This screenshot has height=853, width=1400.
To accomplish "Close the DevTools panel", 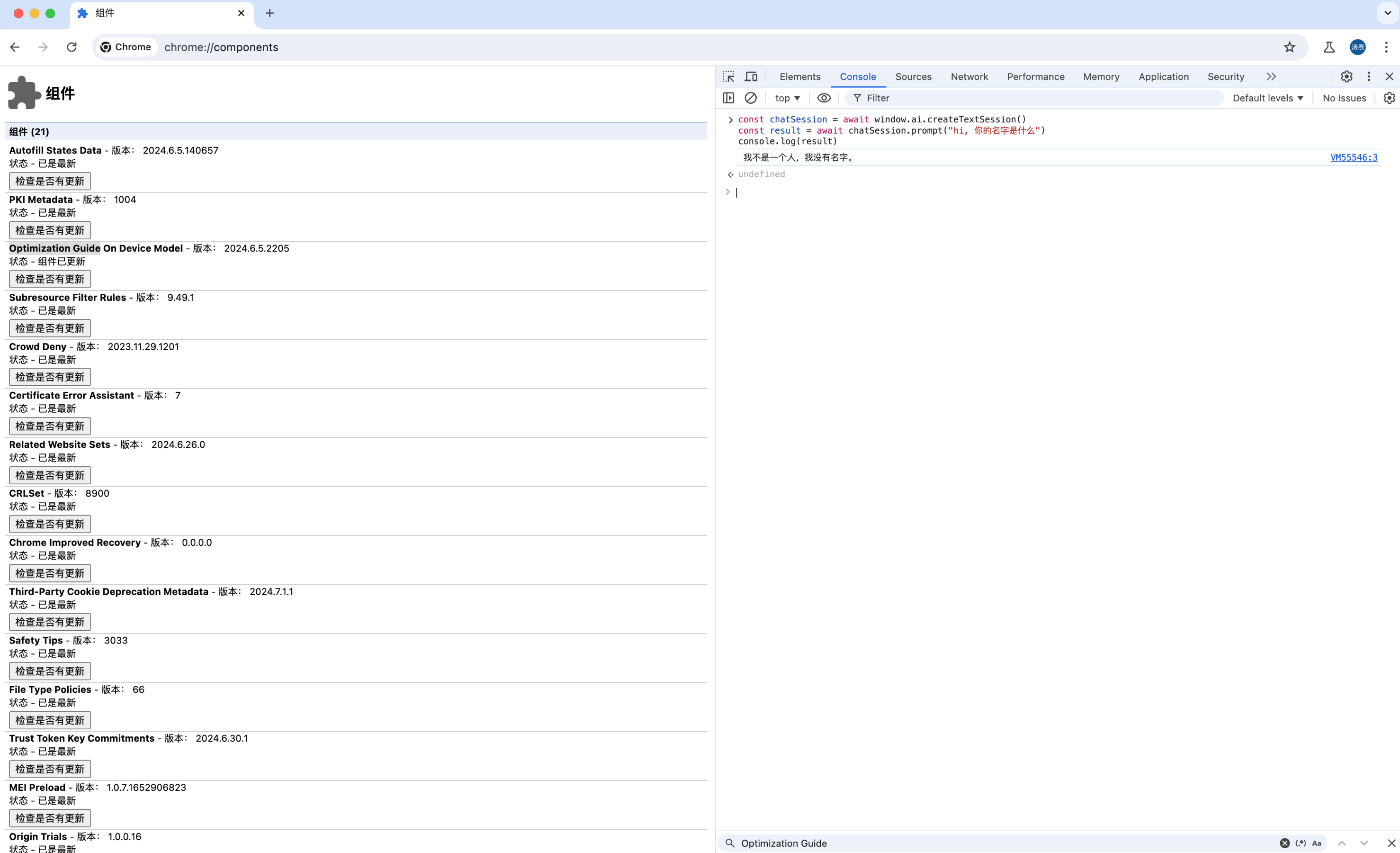I will pyautogui.click(x=1390, y=77).
